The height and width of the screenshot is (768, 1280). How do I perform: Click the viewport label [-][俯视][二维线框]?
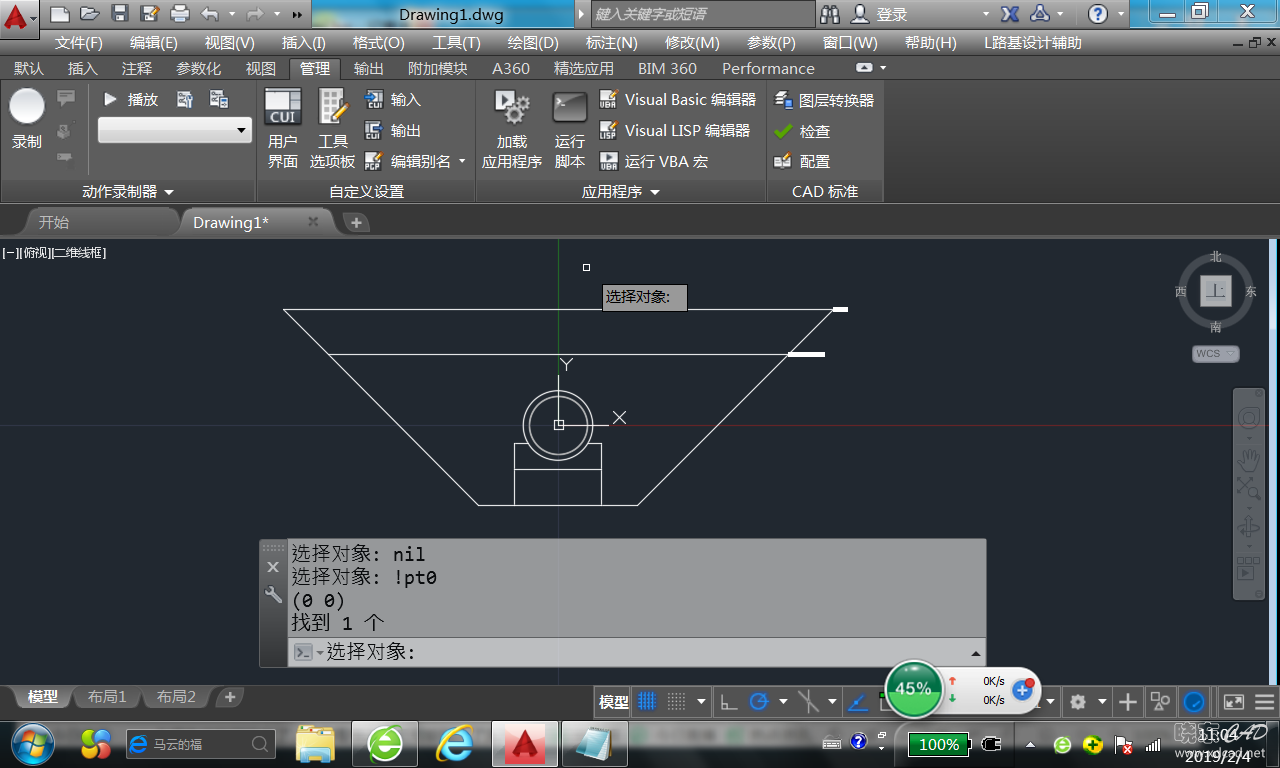(54, 253)
